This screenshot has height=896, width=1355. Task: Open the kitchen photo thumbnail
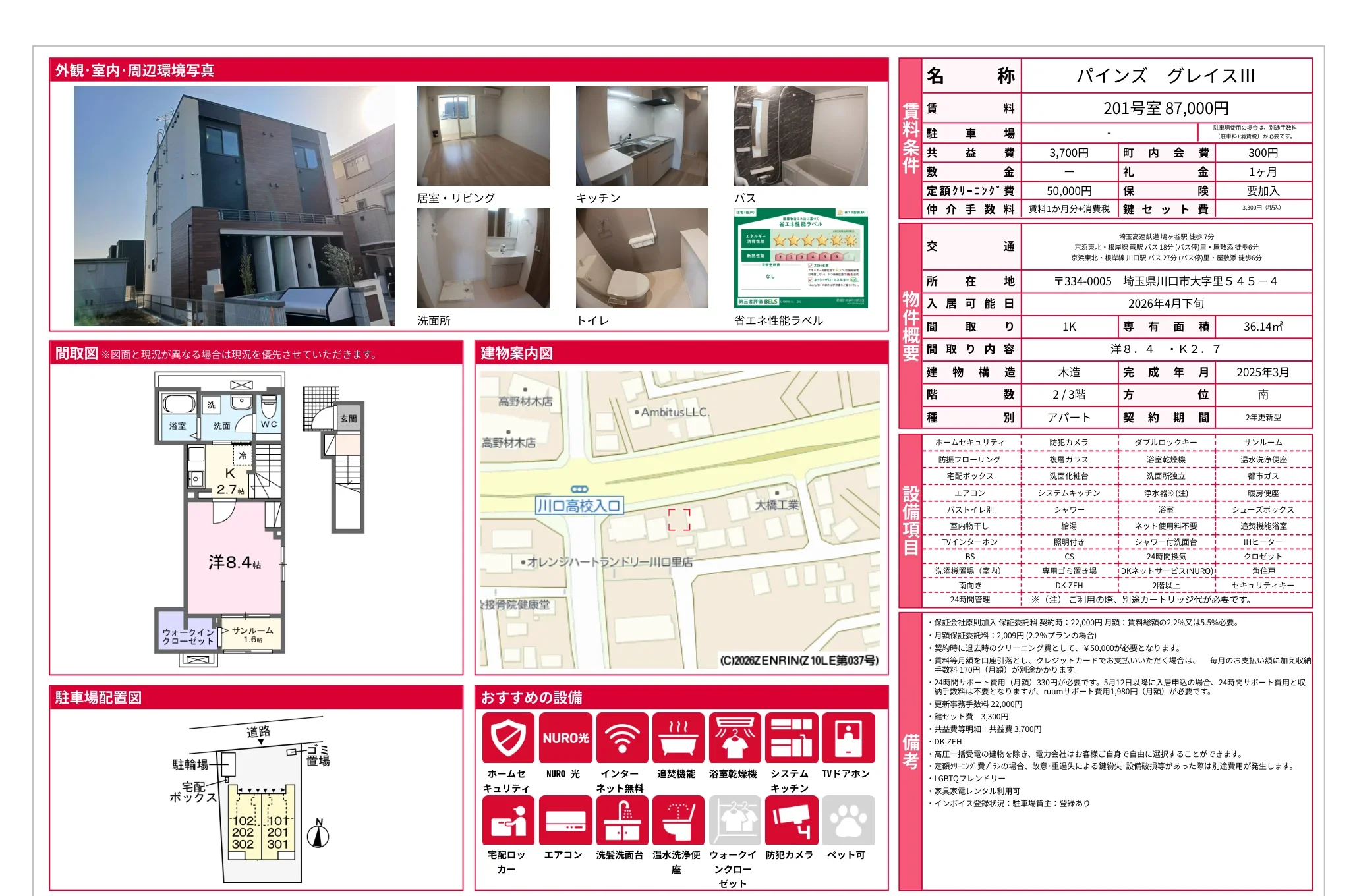[x=642, y=136]
